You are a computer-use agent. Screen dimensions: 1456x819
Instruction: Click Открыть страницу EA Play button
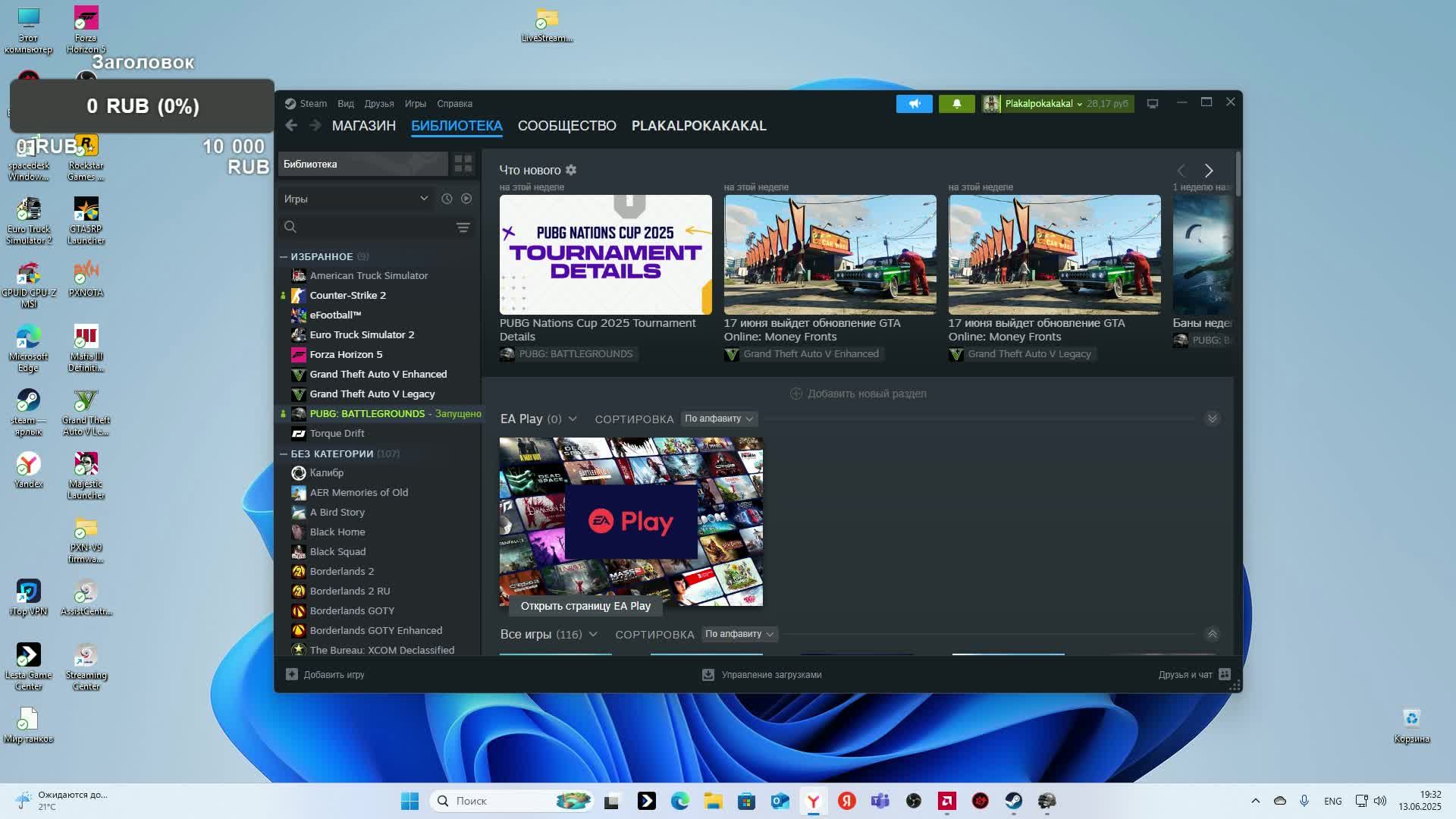[x=585, y=606]
